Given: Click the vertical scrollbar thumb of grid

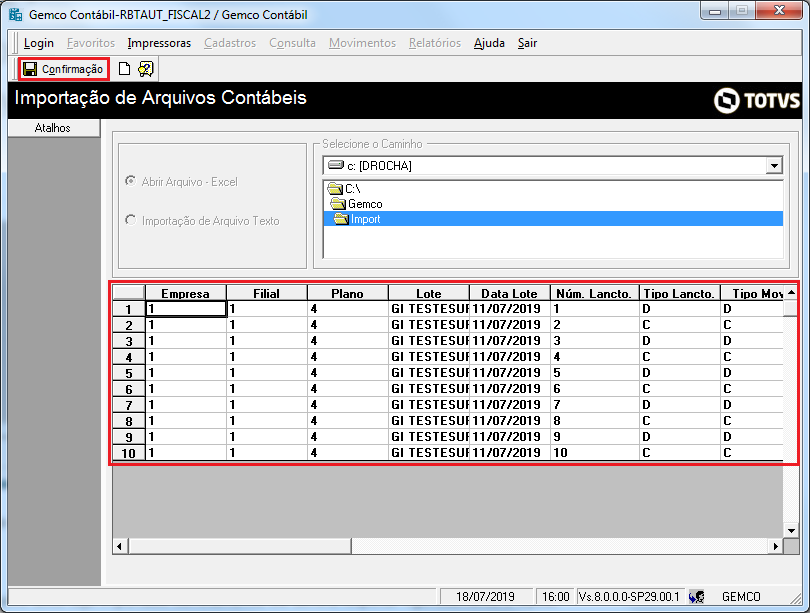Looking at the screenshot, I should pyautogui.click(x=791, y=308).
